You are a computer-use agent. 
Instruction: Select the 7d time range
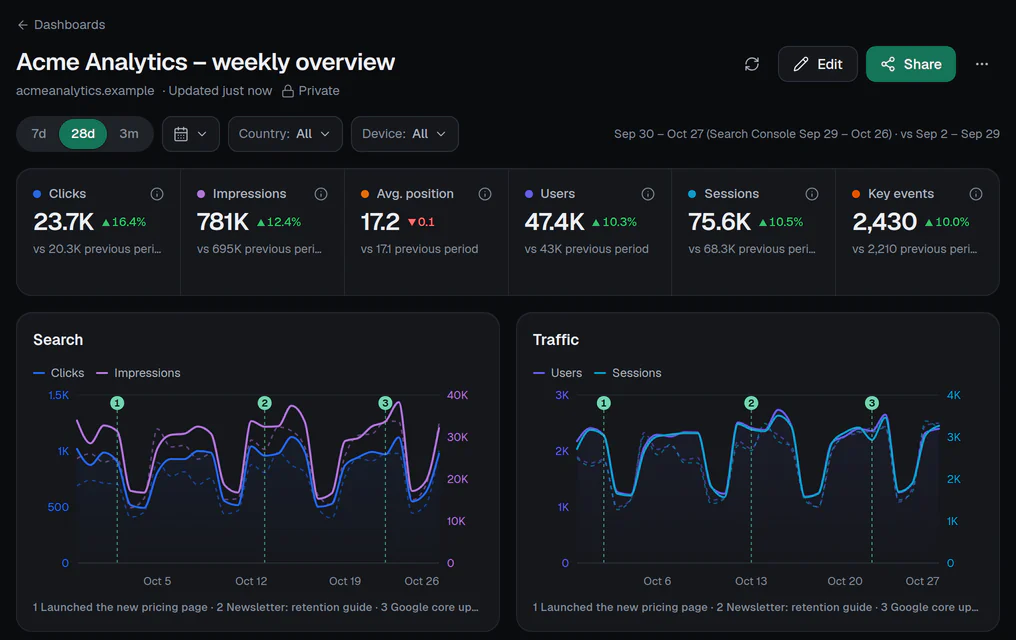pos(39,134)
